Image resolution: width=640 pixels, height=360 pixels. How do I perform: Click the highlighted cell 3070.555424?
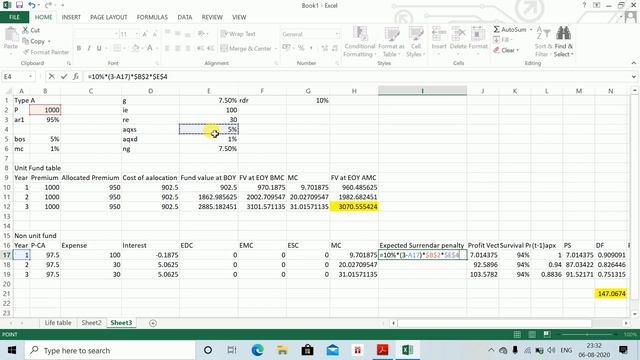354,207
